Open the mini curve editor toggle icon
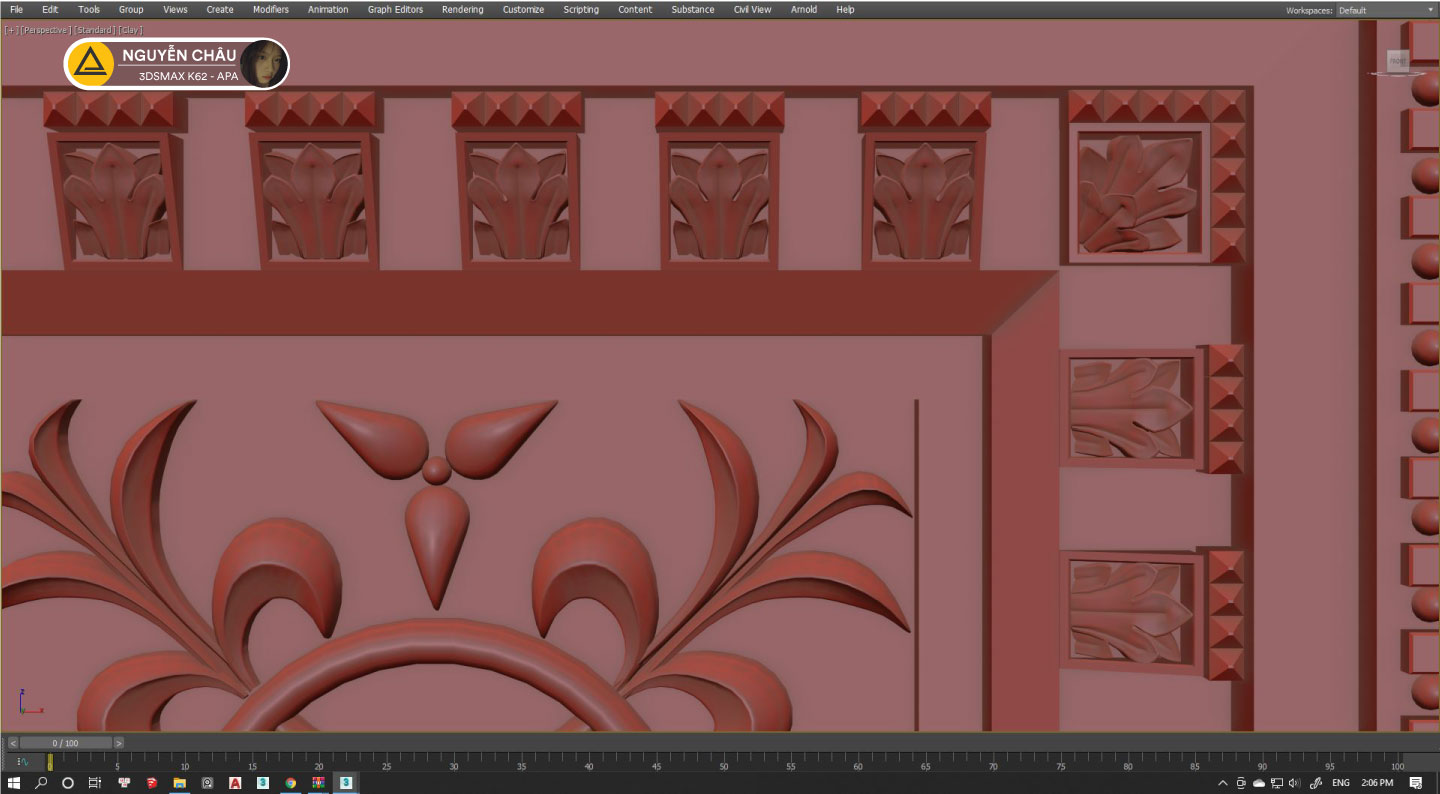1440x794 pixels. pos(23,762)
